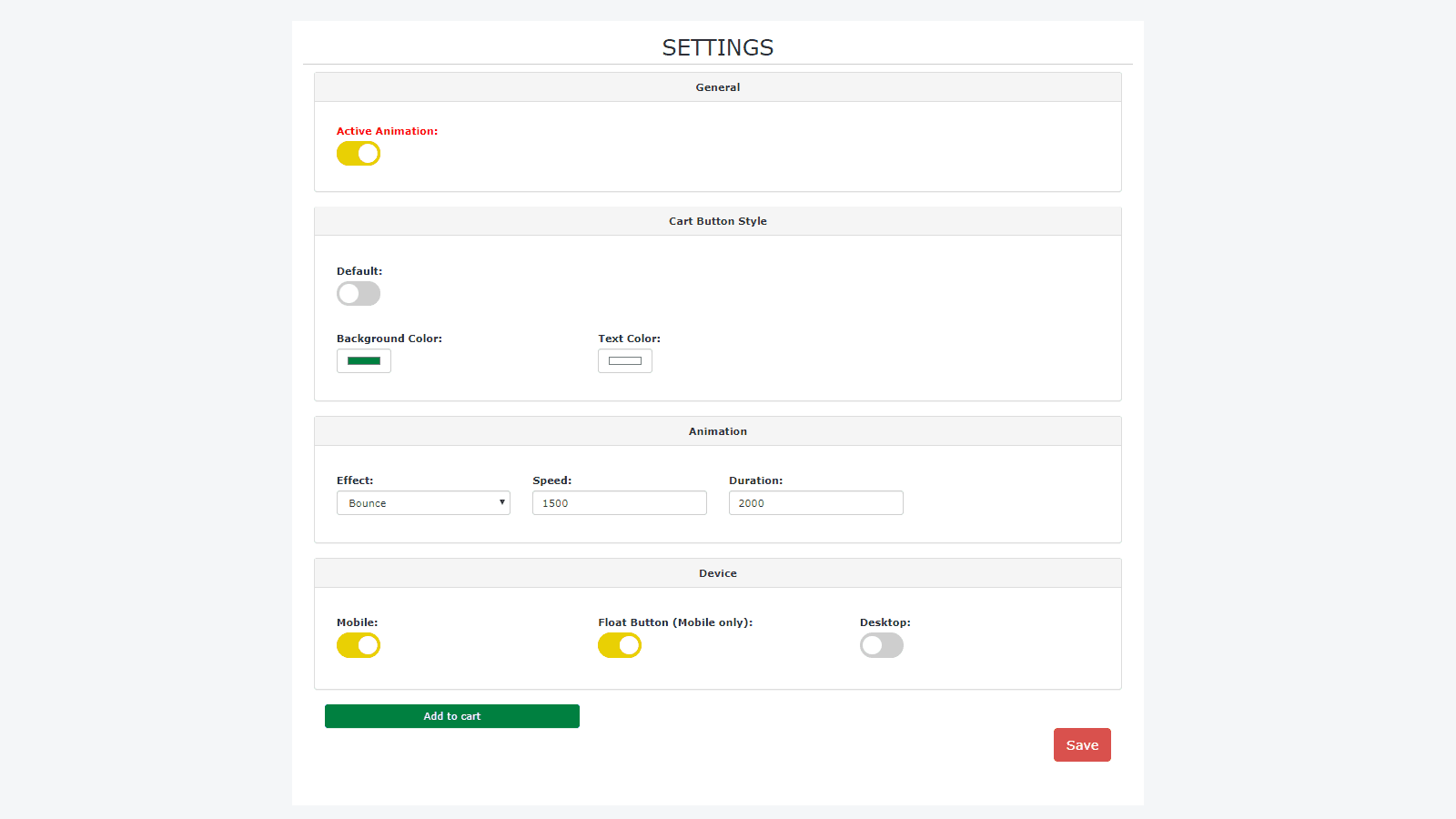Click the General section header
Viewport: 1456px width, 819px height.
coord(717,86)
